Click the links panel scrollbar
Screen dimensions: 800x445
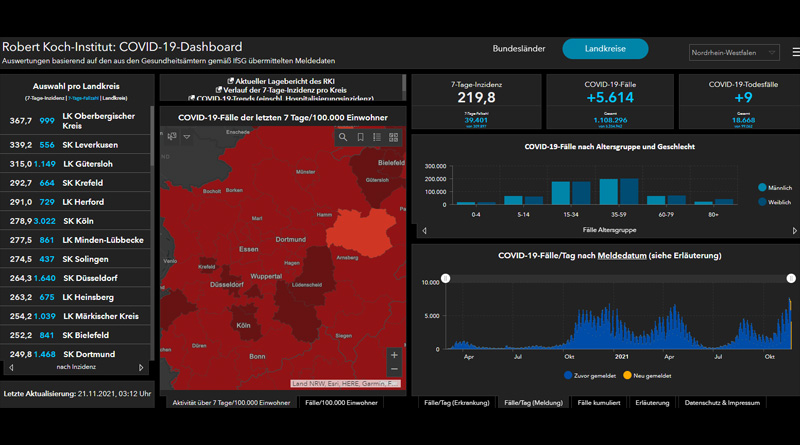pyautogui.click(x=404, y=82)
